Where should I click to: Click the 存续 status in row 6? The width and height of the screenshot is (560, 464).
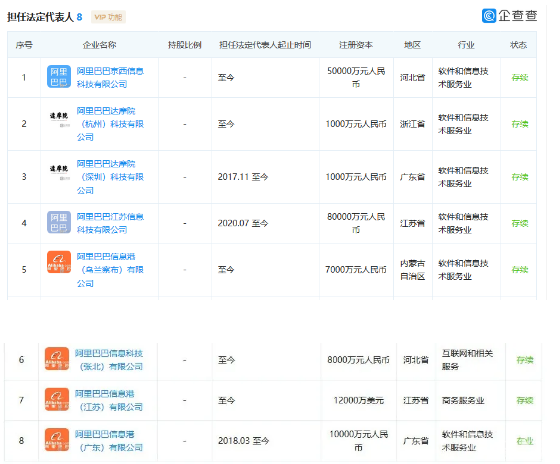(x=525, y=360)
